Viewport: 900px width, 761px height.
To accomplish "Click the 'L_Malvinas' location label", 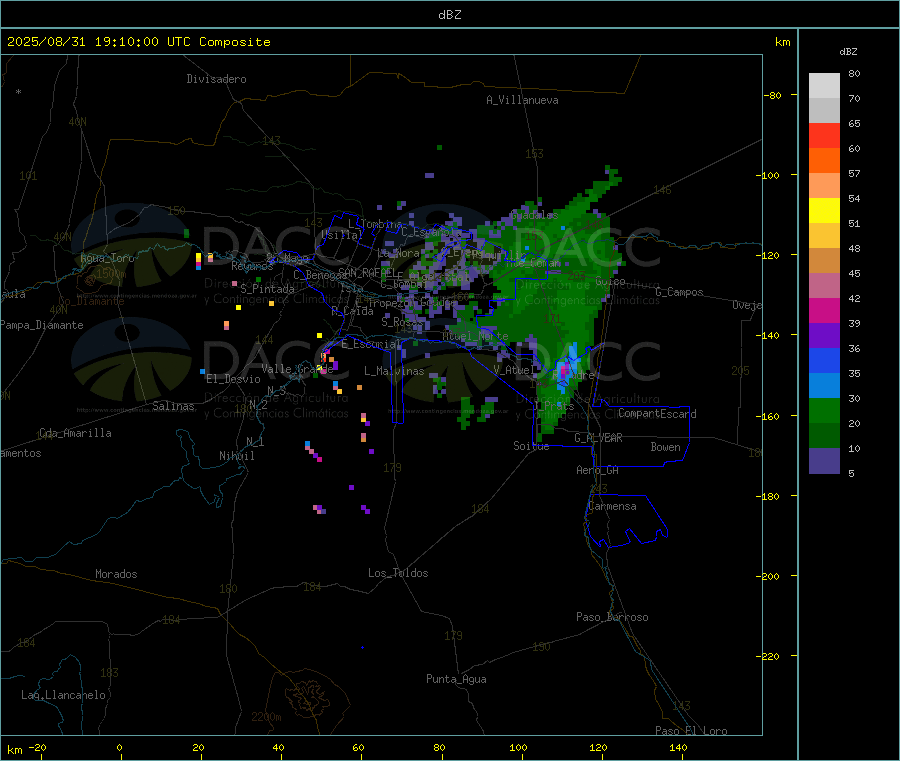I will pyautogui.click(x=394, y=371).
